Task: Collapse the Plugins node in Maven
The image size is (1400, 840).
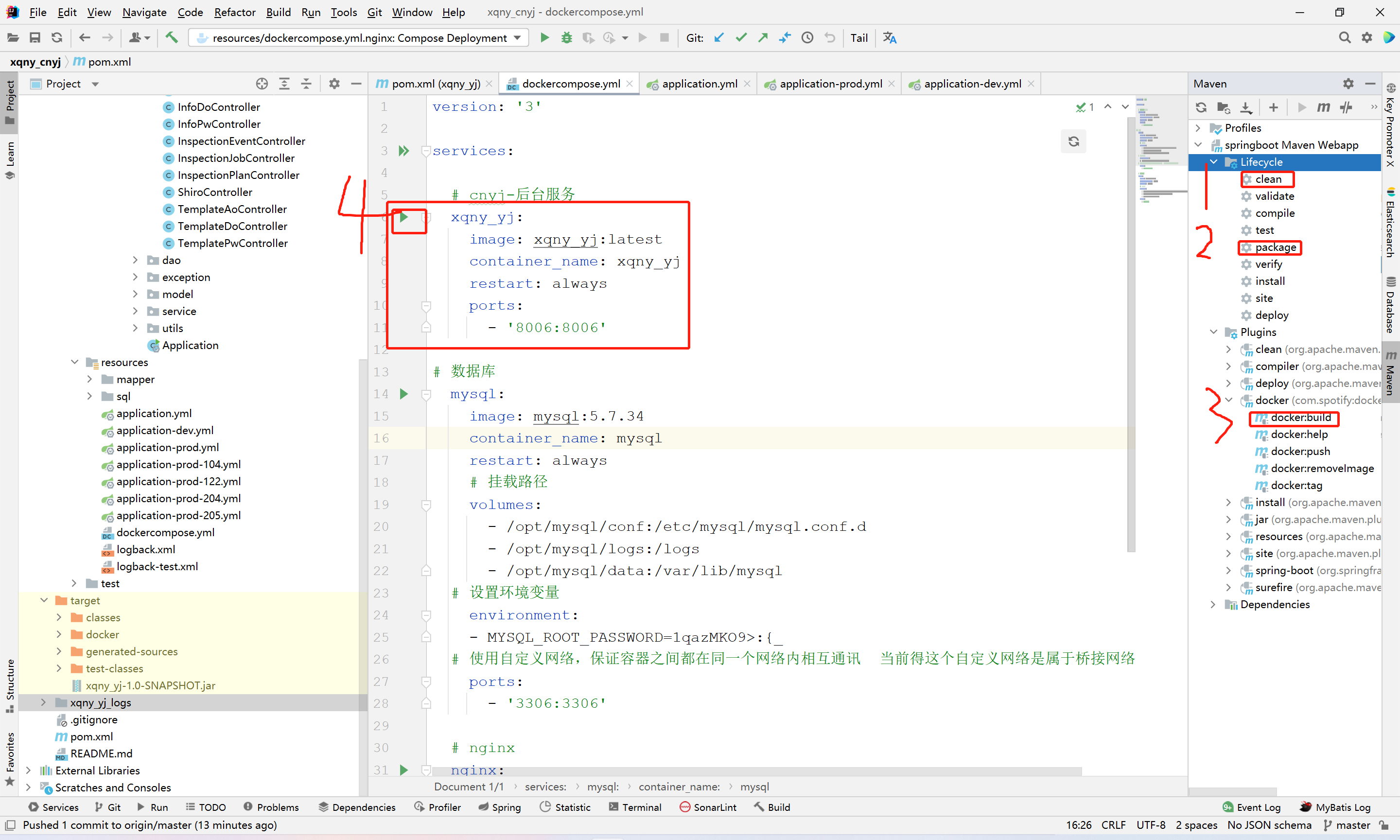Action: [1213, 332]
